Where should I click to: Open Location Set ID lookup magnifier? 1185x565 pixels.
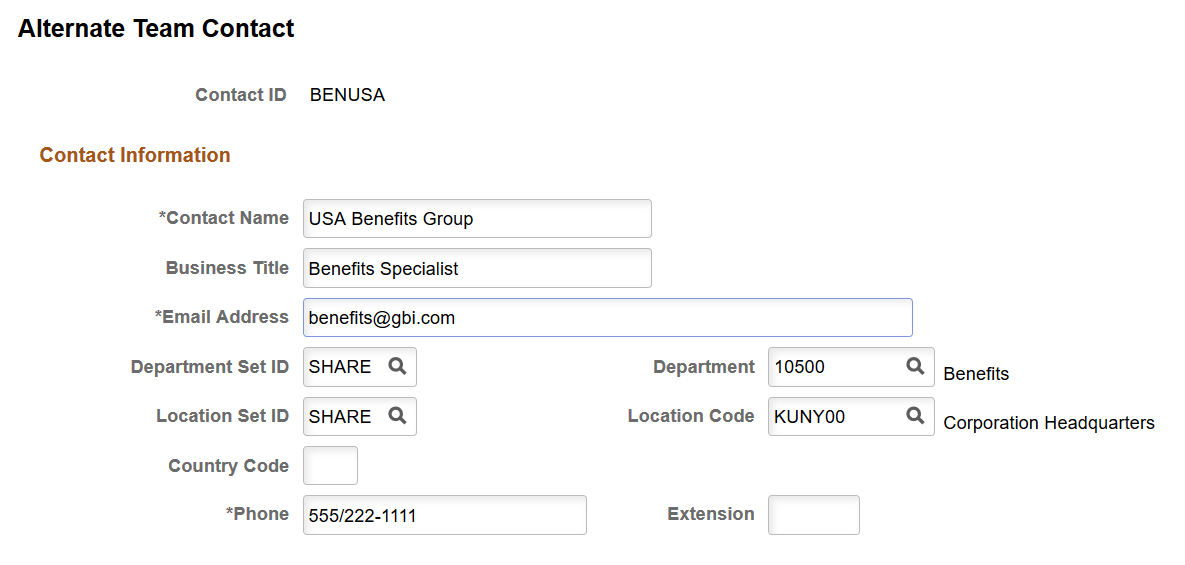click(398, 415)
